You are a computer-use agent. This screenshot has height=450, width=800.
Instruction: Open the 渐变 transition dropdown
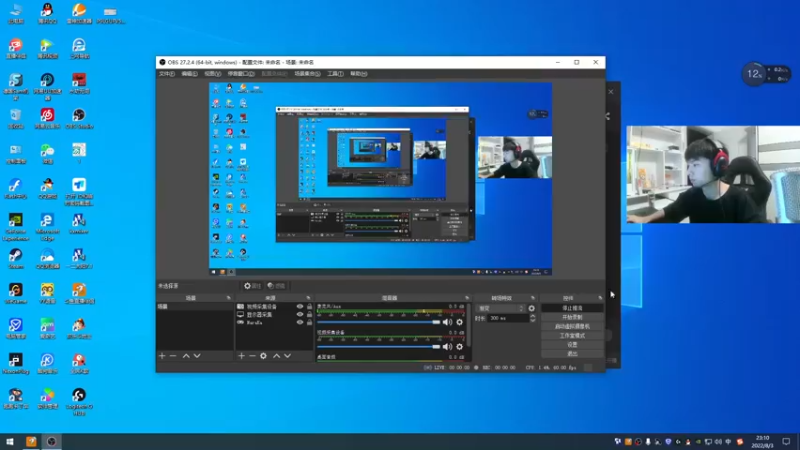pyautogui.click(x=501, y=308)
